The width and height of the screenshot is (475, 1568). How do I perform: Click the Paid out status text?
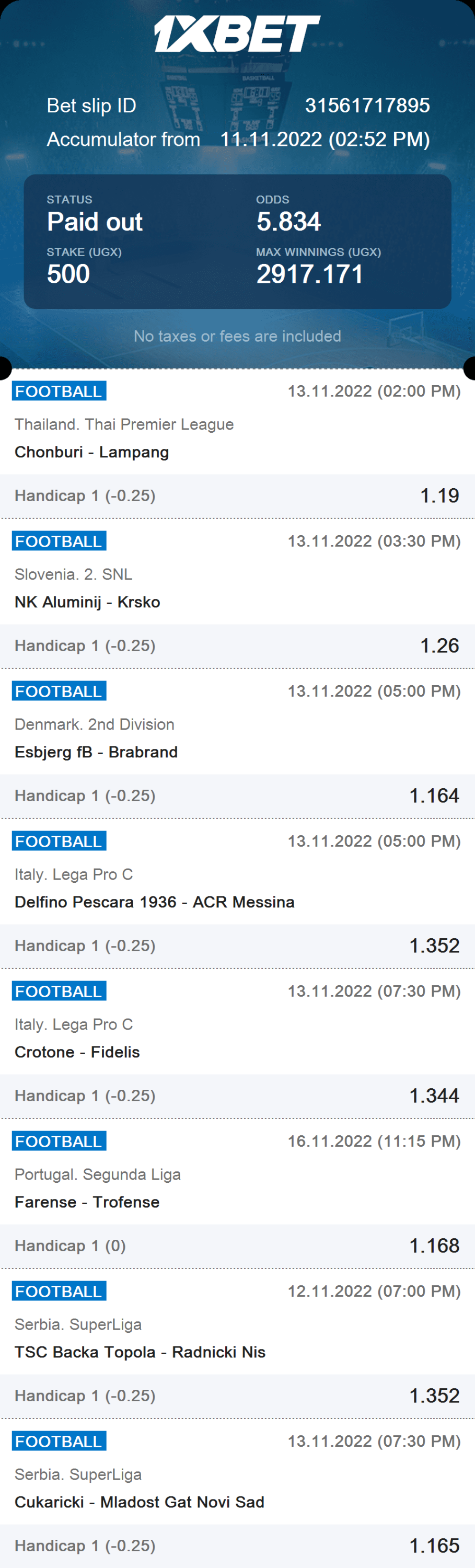95,222
